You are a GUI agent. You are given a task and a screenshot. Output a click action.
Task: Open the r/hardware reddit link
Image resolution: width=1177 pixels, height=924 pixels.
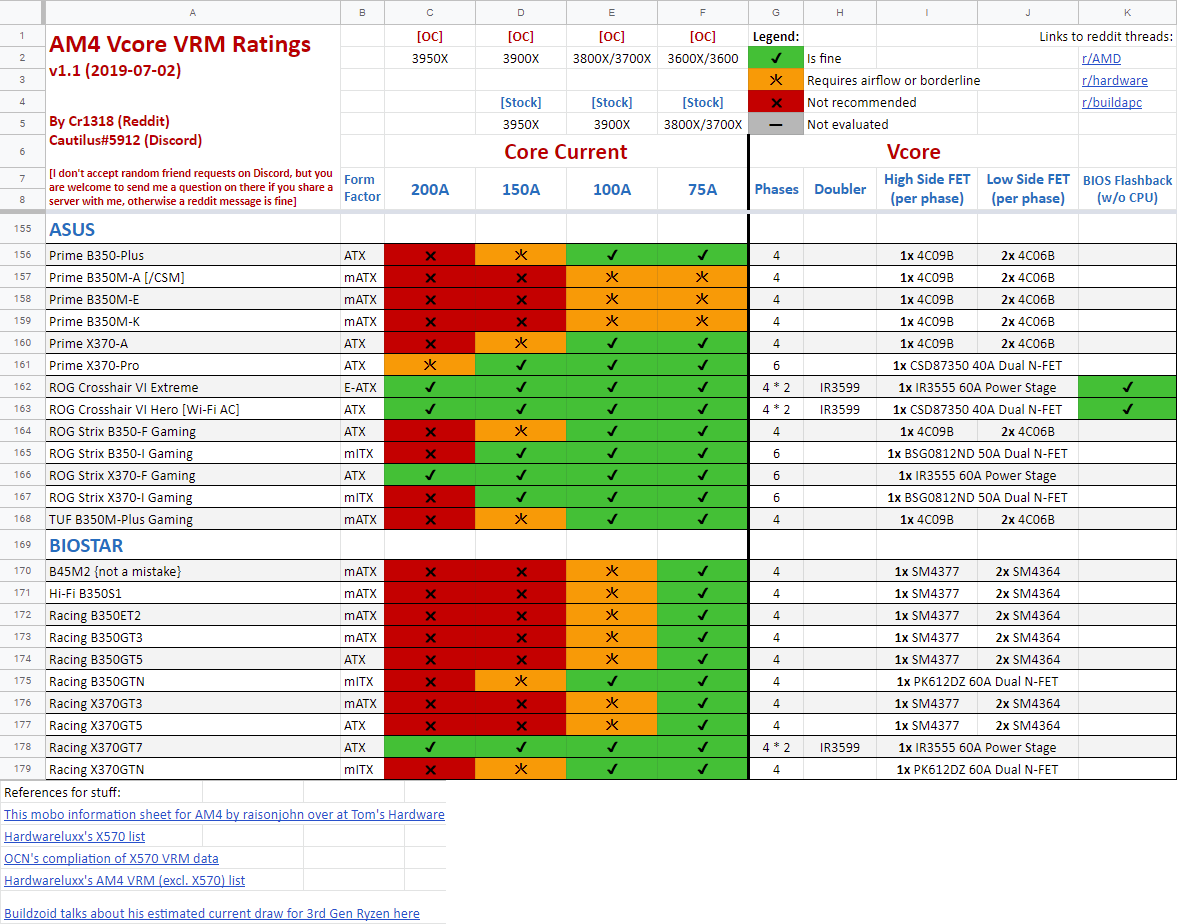pos(1114,80)
